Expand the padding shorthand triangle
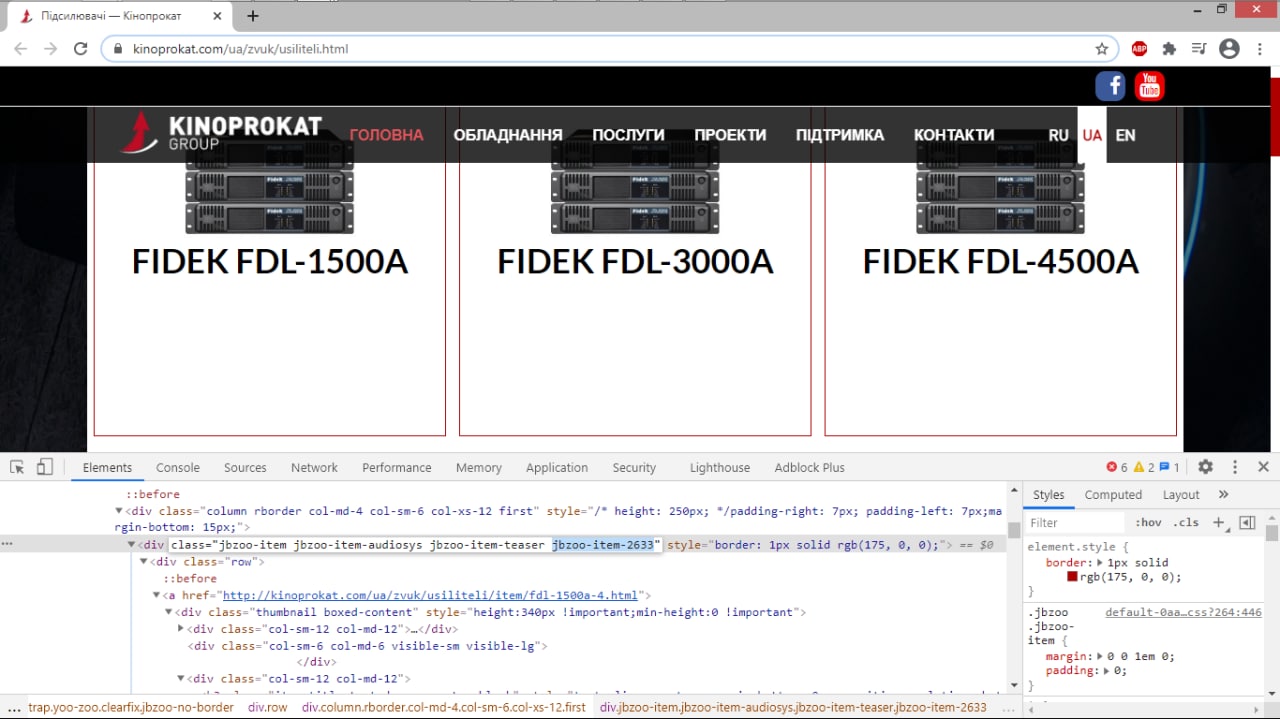Viewport: 1280px width, 719px height. coord(1105,671)
